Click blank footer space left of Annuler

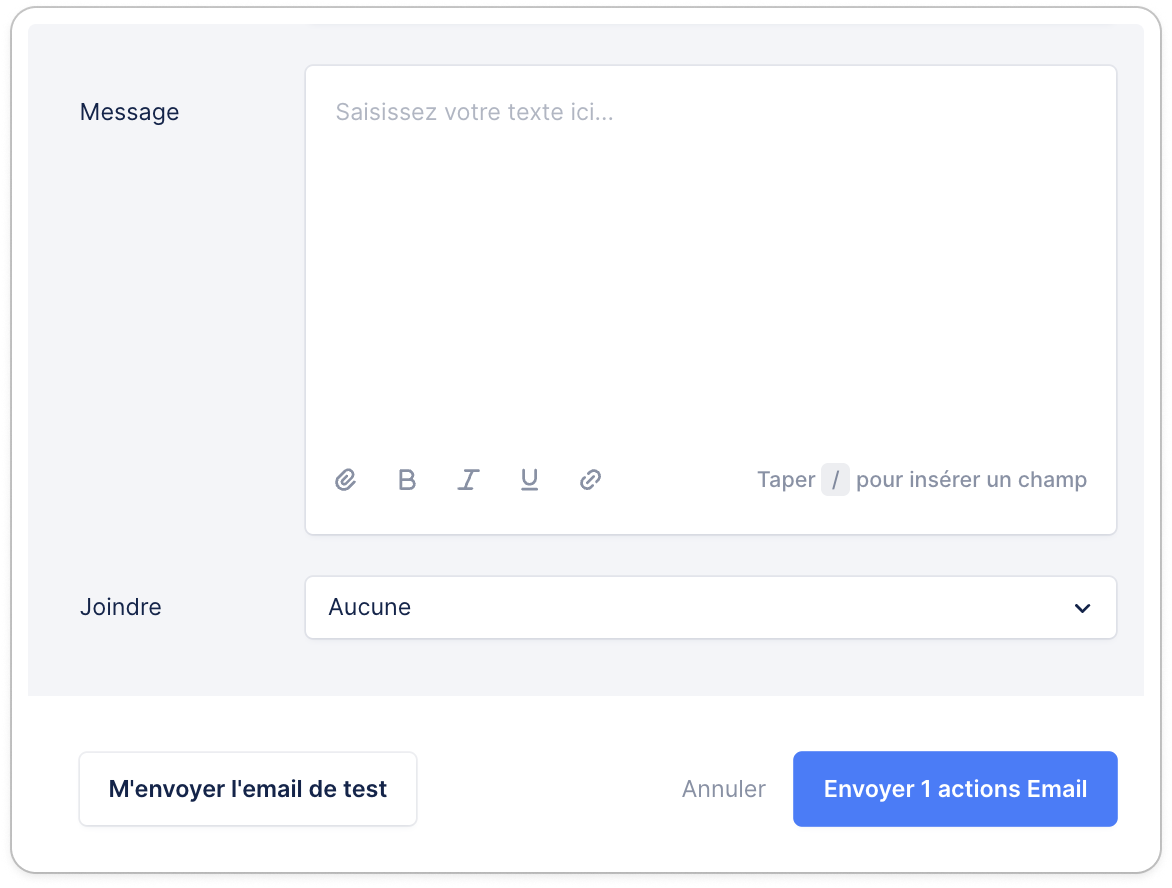[x=549, y=789]
